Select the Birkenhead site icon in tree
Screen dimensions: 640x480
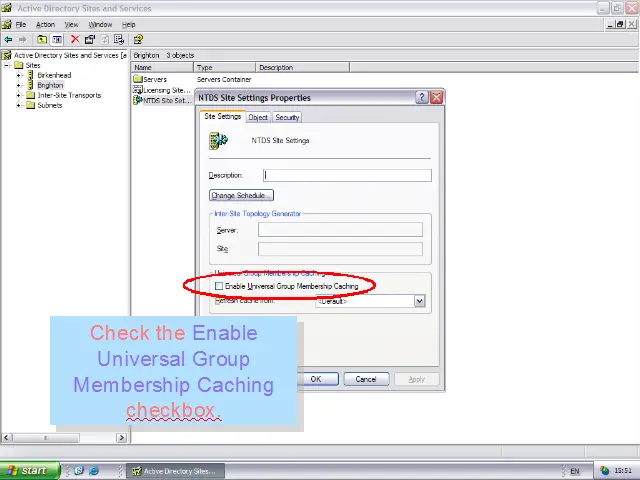(31, 75)
